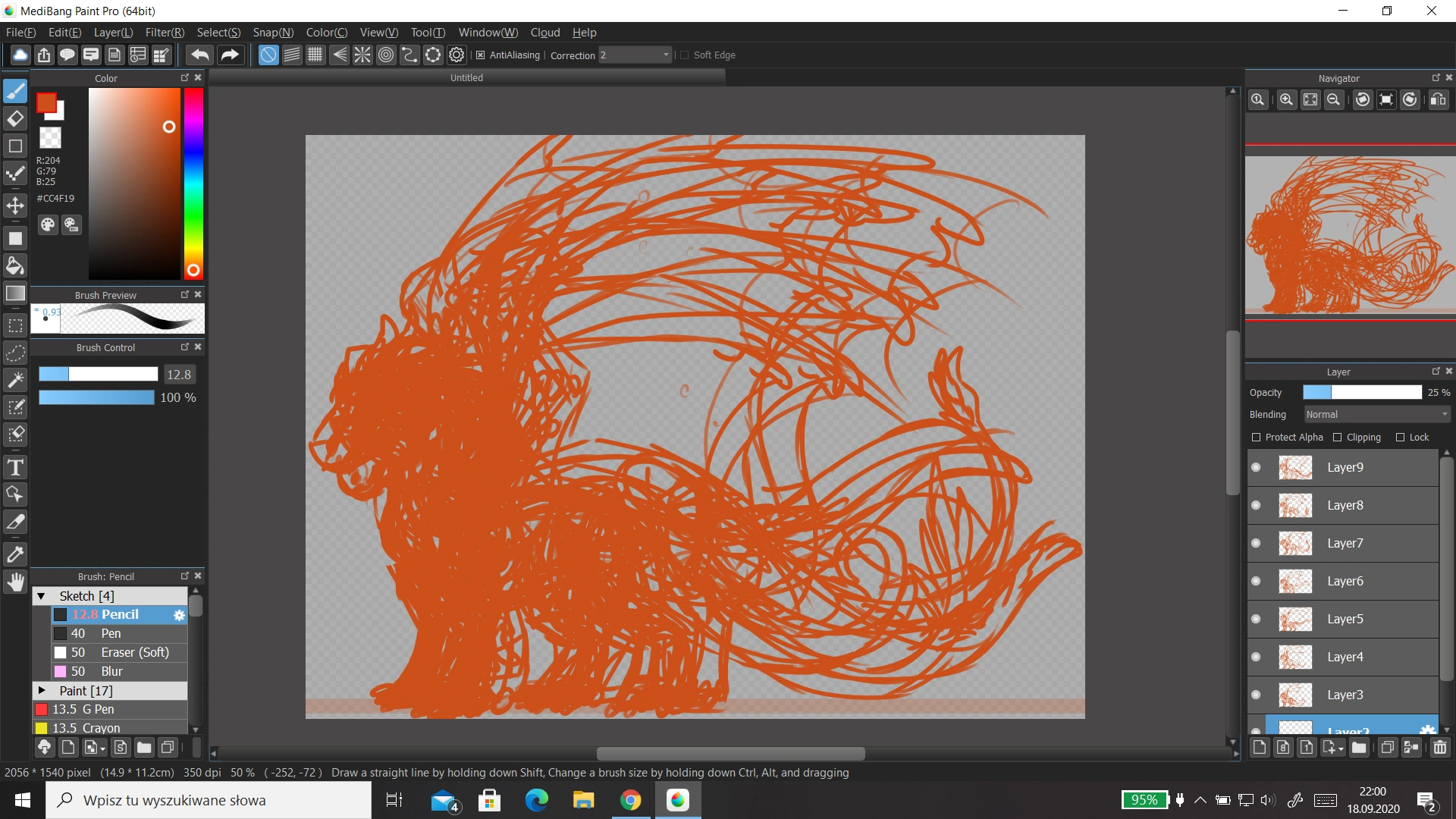Enable radial snap guide icon
Viewport: 1456px width, 819px height.
tap(362, 55)
